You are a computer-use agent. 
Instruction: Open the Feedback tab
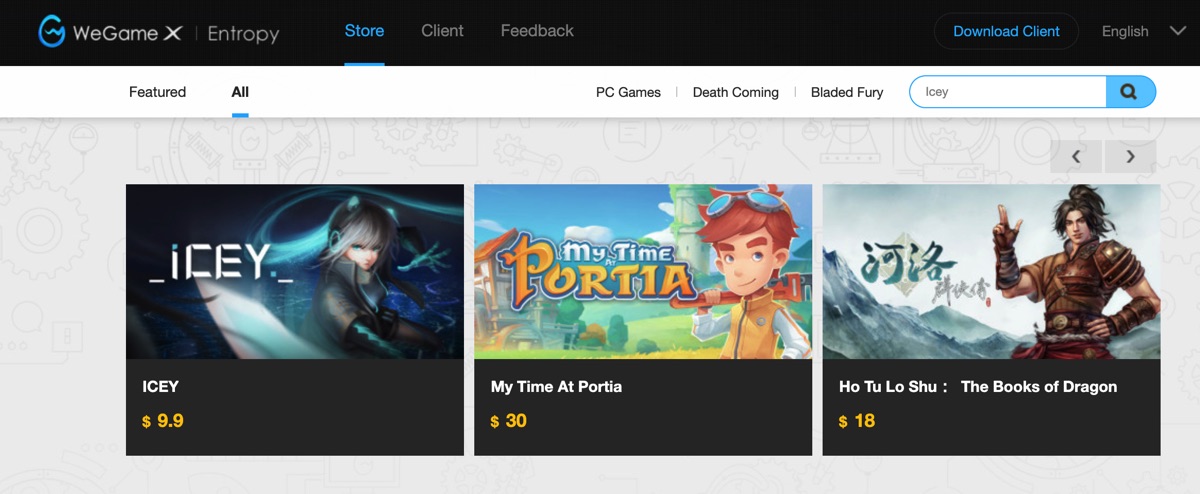click(537, 31)
